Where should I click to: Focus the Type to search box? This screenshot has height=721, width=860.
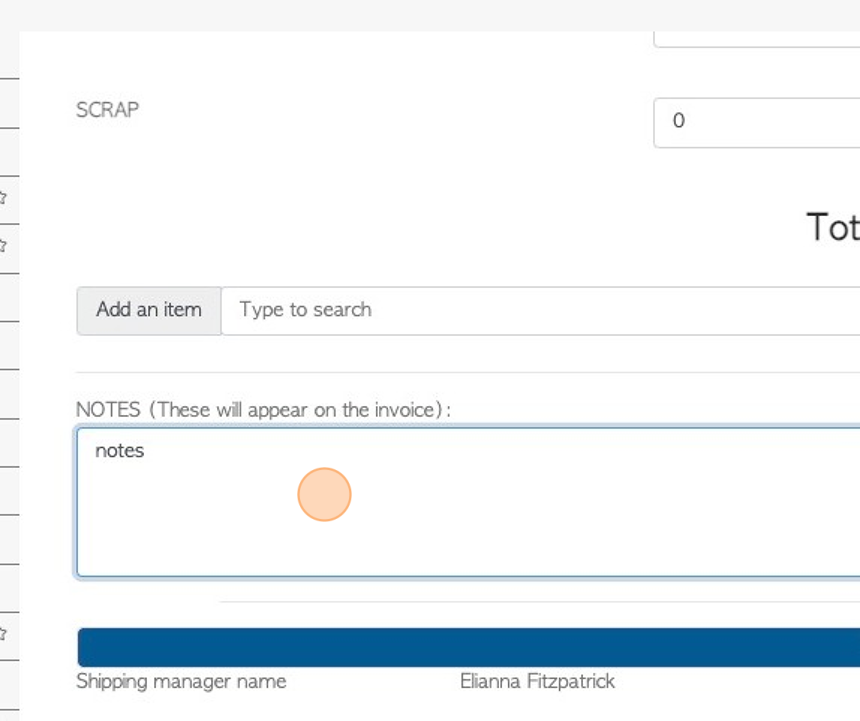[x=541, y=310]
